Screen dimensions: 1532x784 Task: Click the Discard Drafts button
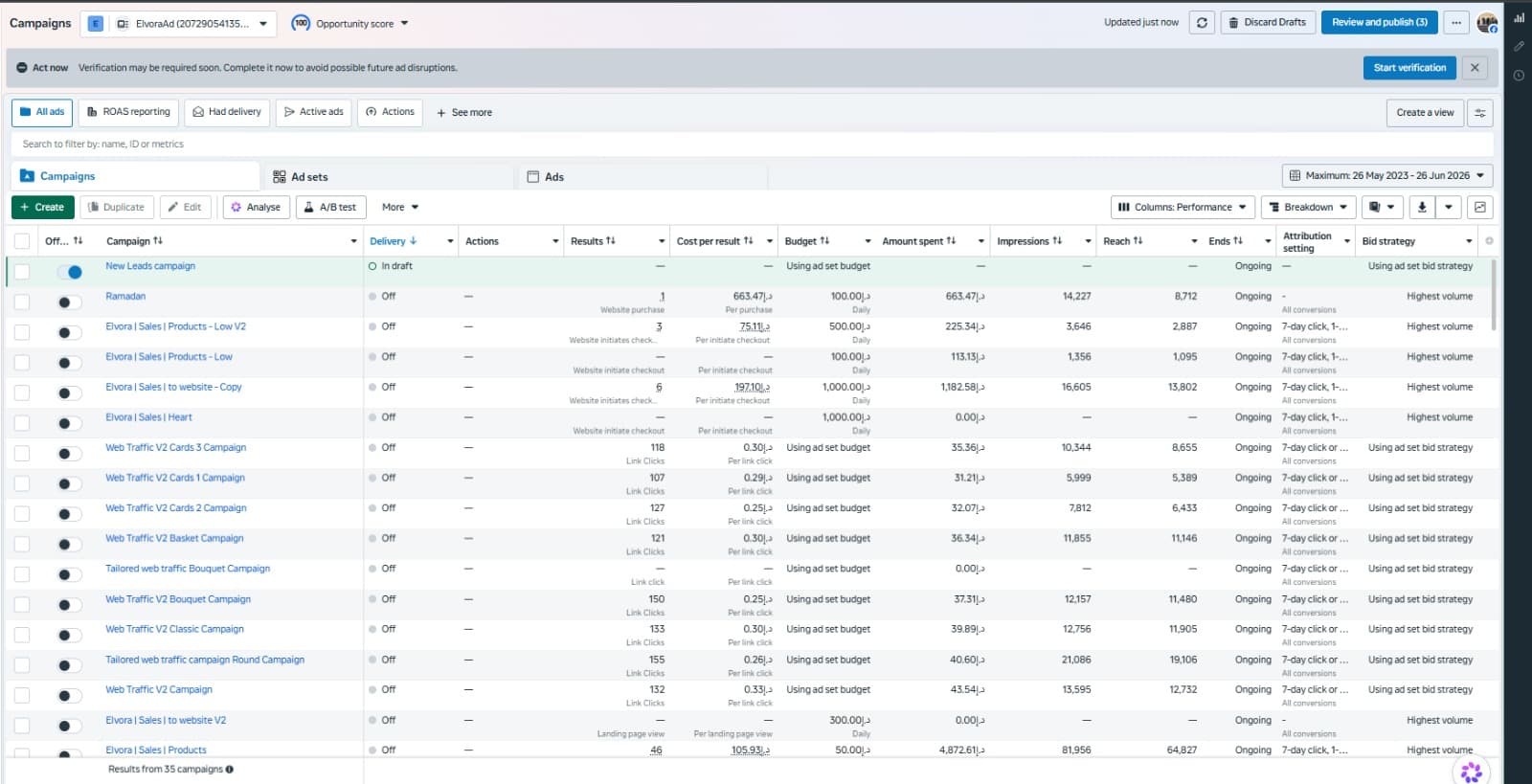coord(1267,22)
